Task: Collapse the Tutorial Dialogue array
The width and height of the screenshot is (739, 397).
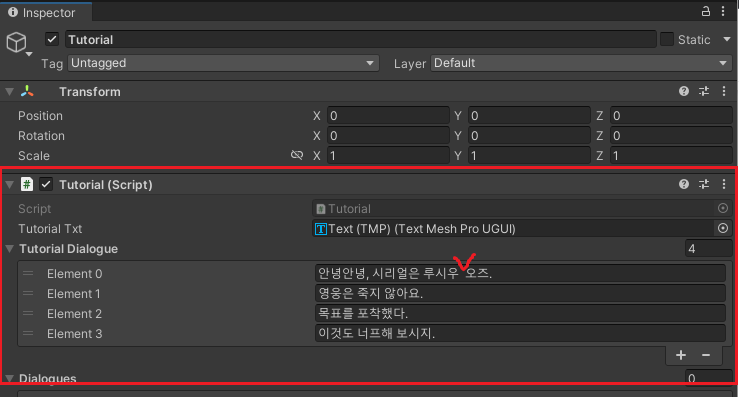Action: pyautogui.click(x=9, y=248)
